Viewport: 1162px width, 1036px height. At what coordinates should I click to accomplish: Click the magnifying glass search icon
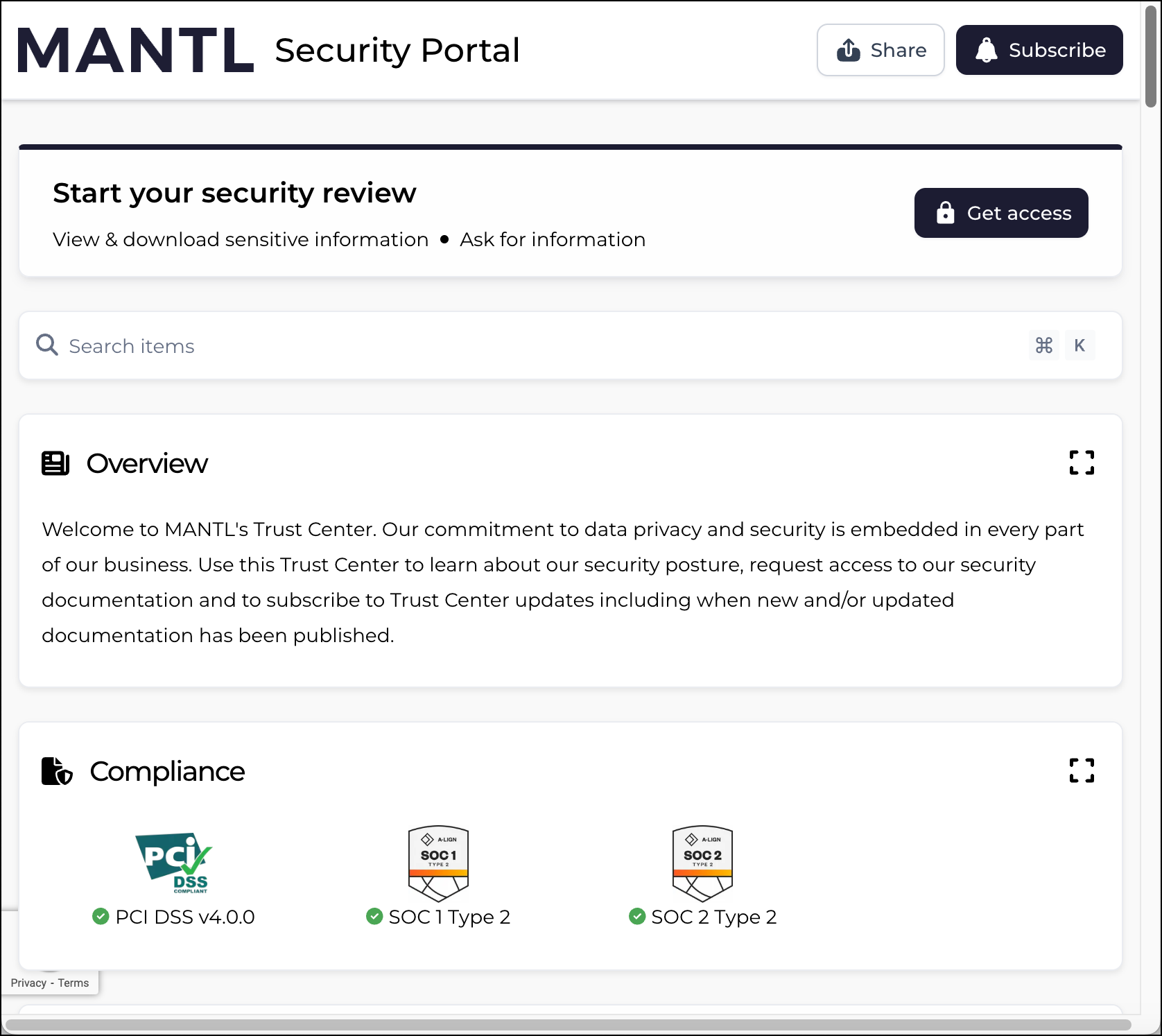[47, 345]
